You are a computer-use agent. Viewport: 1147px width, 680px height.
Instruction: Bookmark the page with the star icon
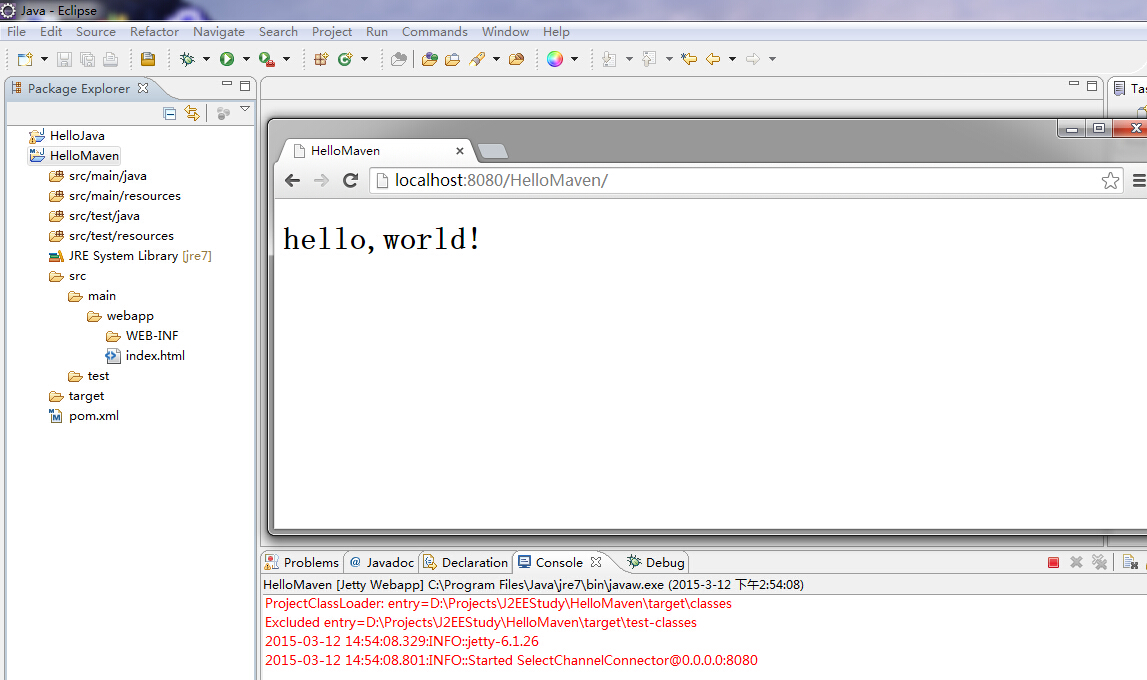(1110, 181)
